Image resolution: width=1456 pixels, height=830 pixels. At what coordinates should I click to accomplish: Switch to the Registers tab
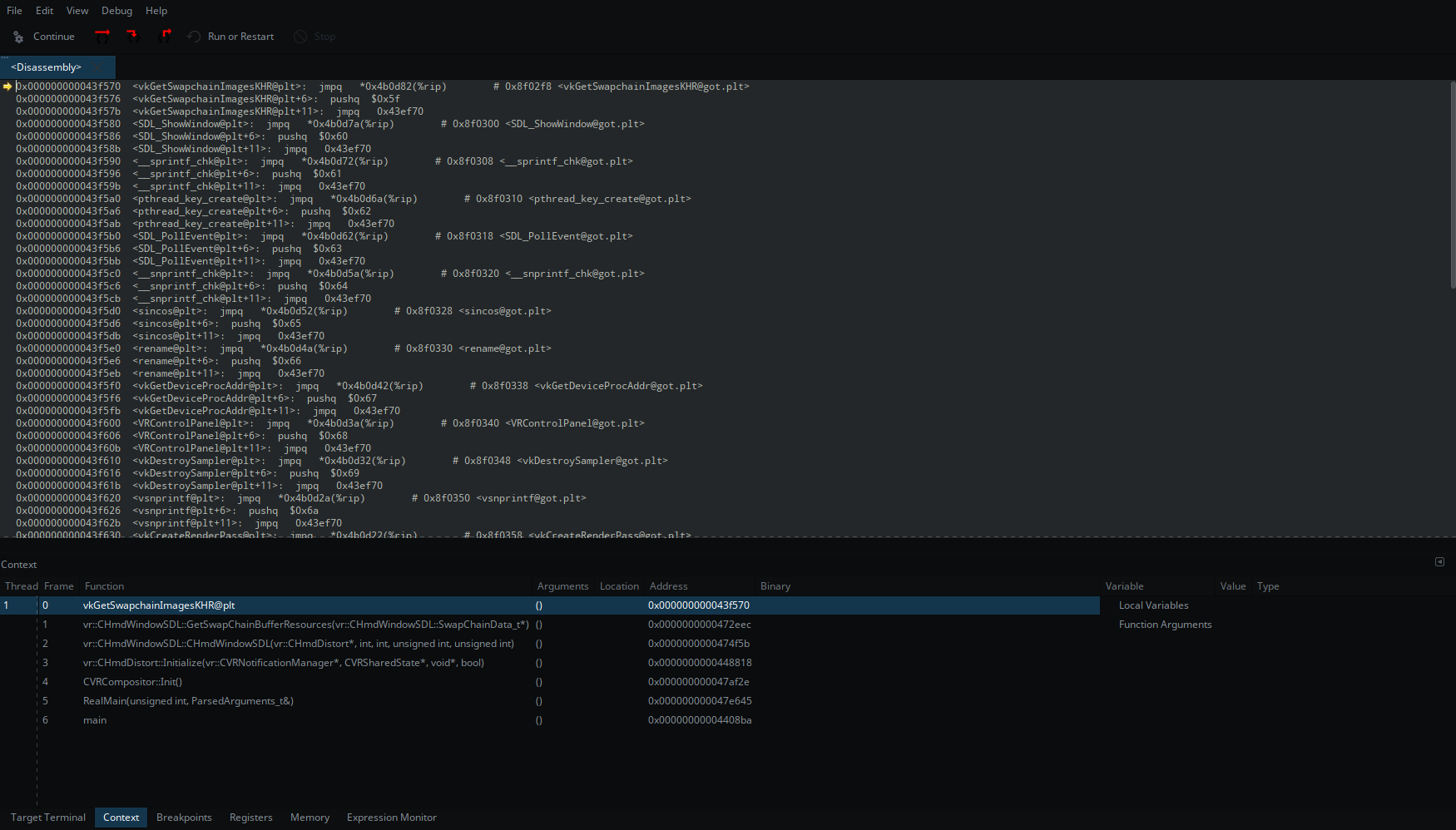251,818
